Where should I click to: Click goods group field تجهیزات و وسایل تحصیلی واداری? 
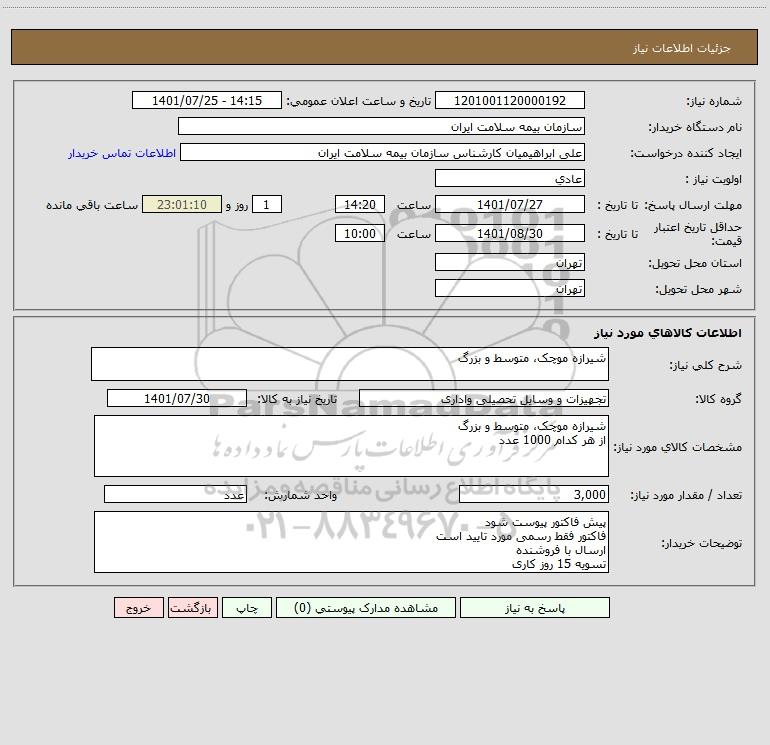click(484, 398)
